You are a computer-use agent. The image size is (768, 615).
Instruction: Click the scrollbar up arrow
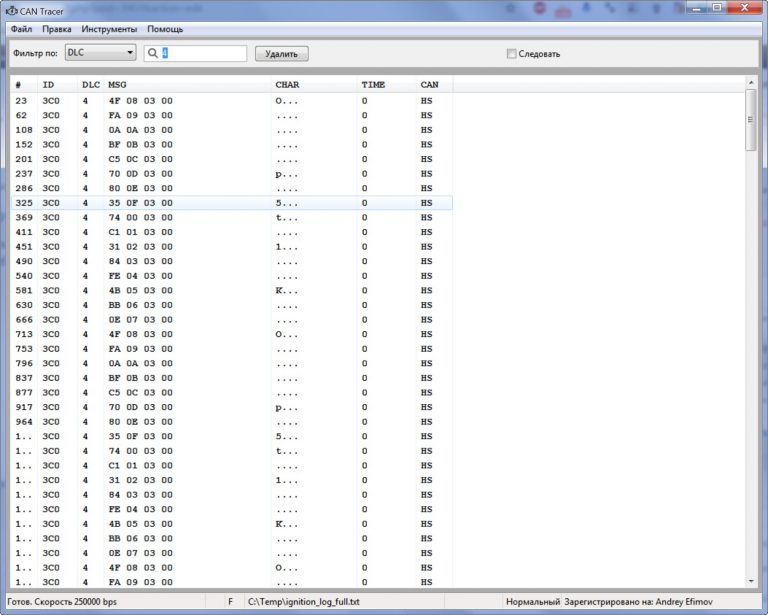(751, 83)
